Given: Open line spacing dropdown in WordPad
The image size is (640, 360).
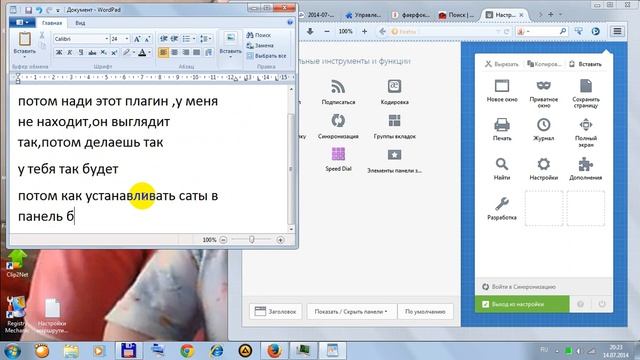Looking at the screenshot, I should pos(205,39).
